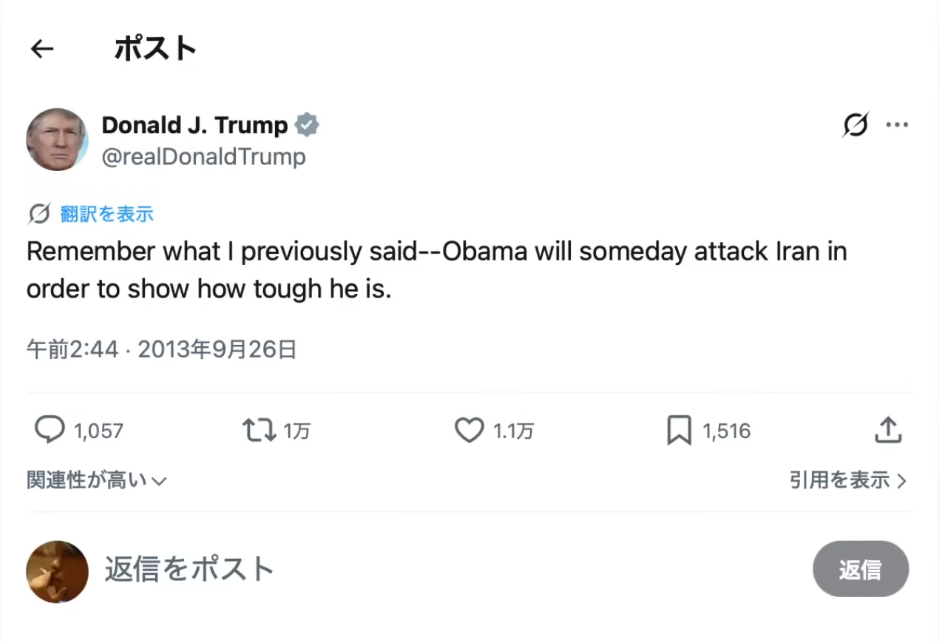
Task: Click the reply speech bubble icon
Action: pyautogui.click(x=49, y=430)
